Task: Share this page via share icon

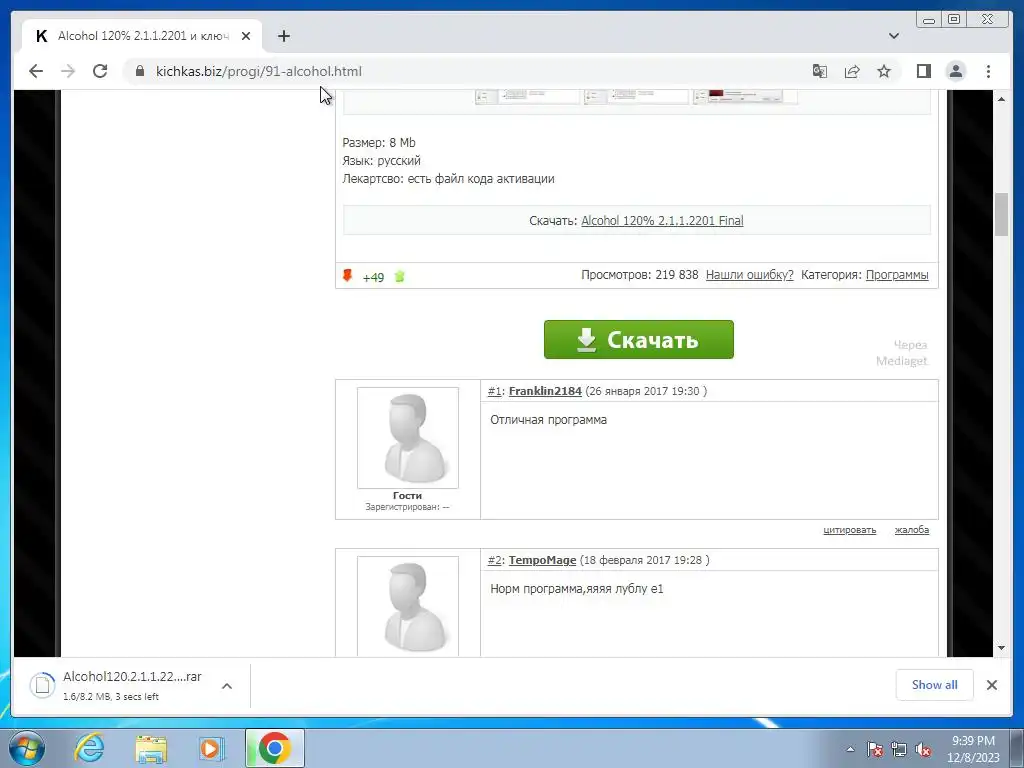Action: [x=852, y=71]
